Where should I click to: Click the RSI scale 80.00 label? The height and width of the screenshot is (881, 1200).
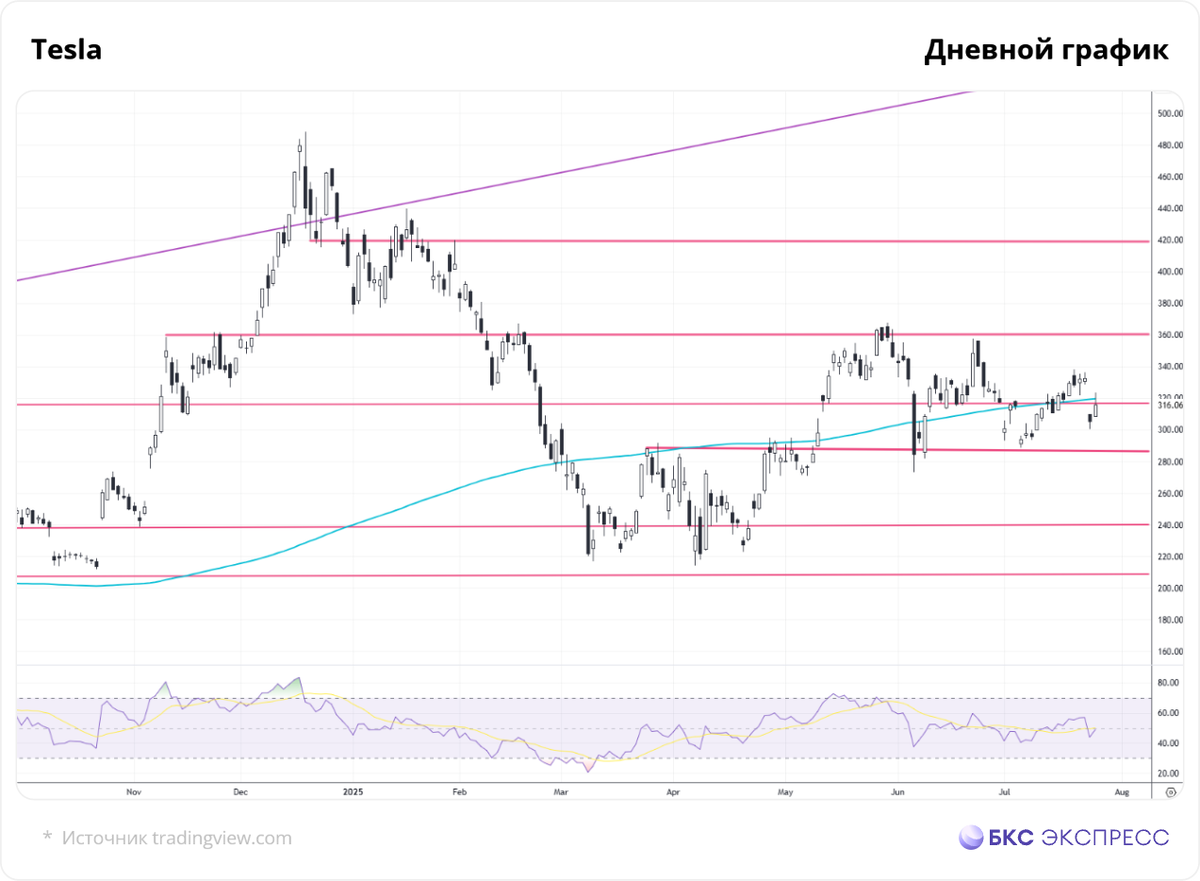tap(1168, 682)
